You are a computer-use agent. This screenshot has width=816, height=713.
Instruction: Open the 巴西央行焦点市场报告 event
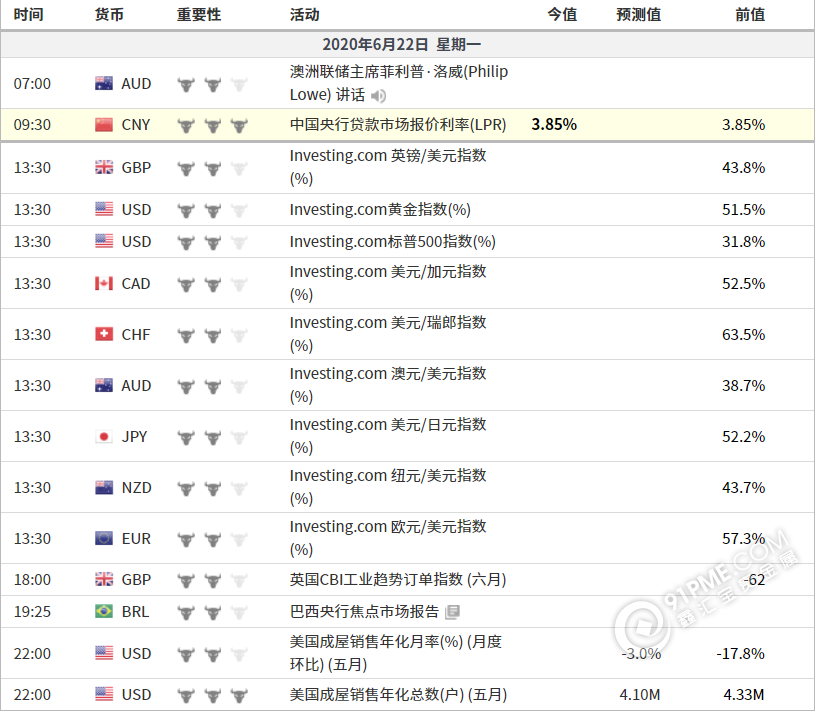click(364, 612)
